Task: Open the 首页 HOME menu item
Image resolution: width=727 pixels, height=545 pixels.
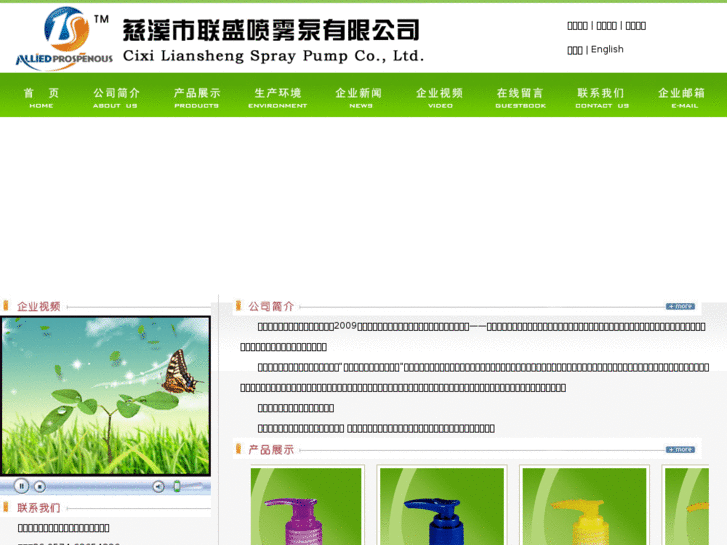Action: coord(41,98)
